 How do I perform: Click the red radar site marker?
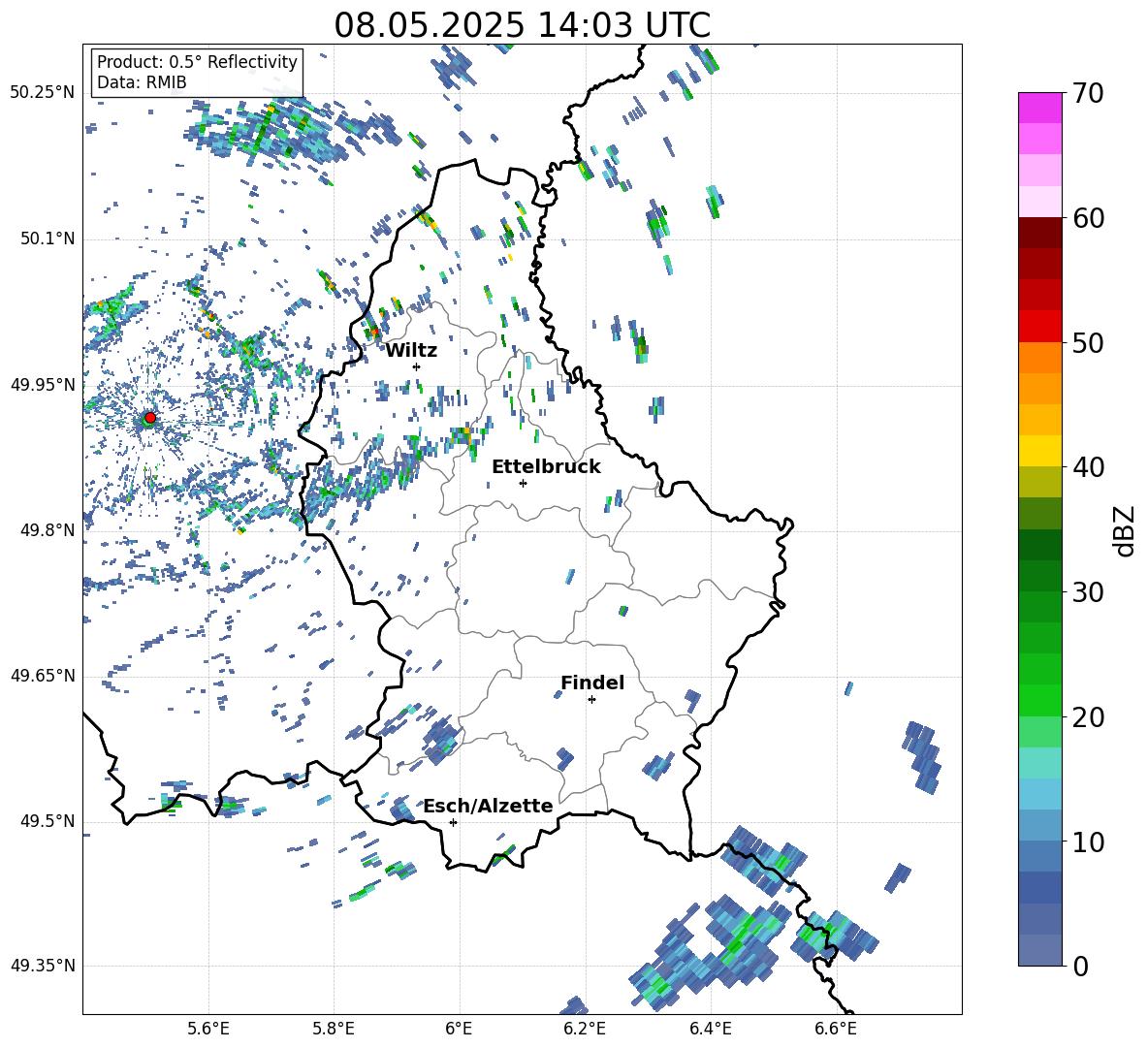[x=150, y=418]
